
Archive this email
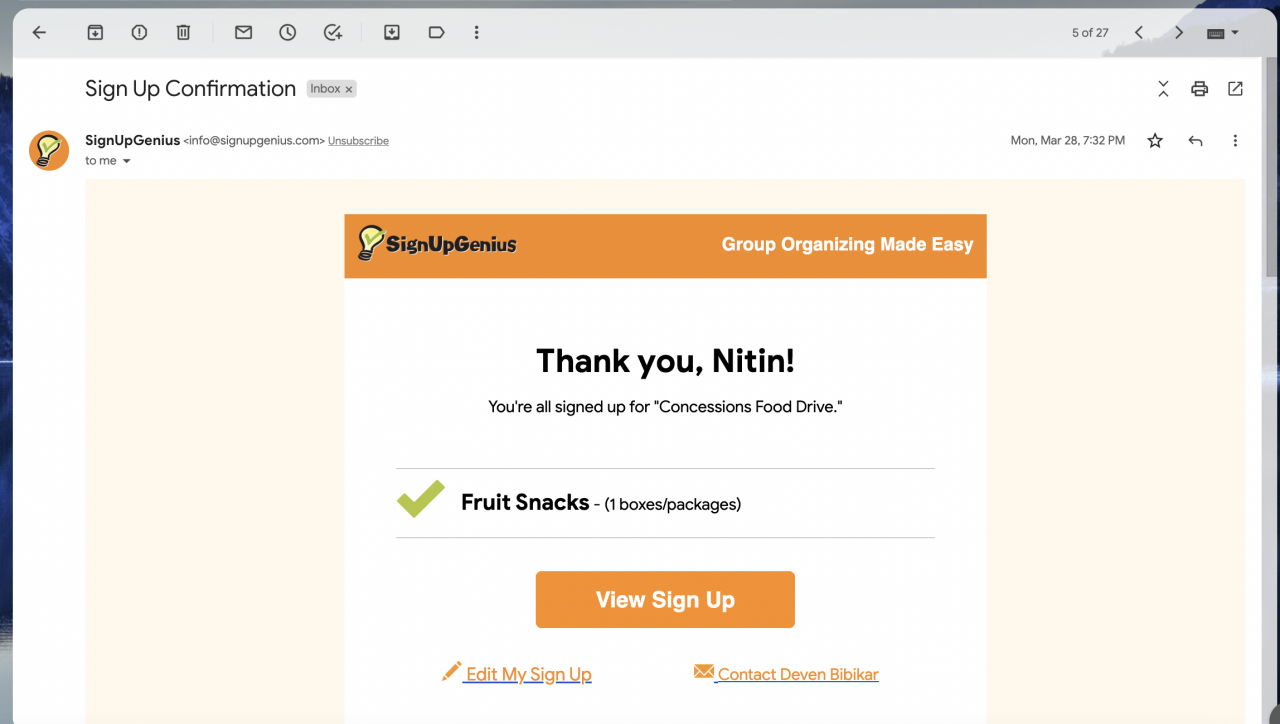(95, 33)
